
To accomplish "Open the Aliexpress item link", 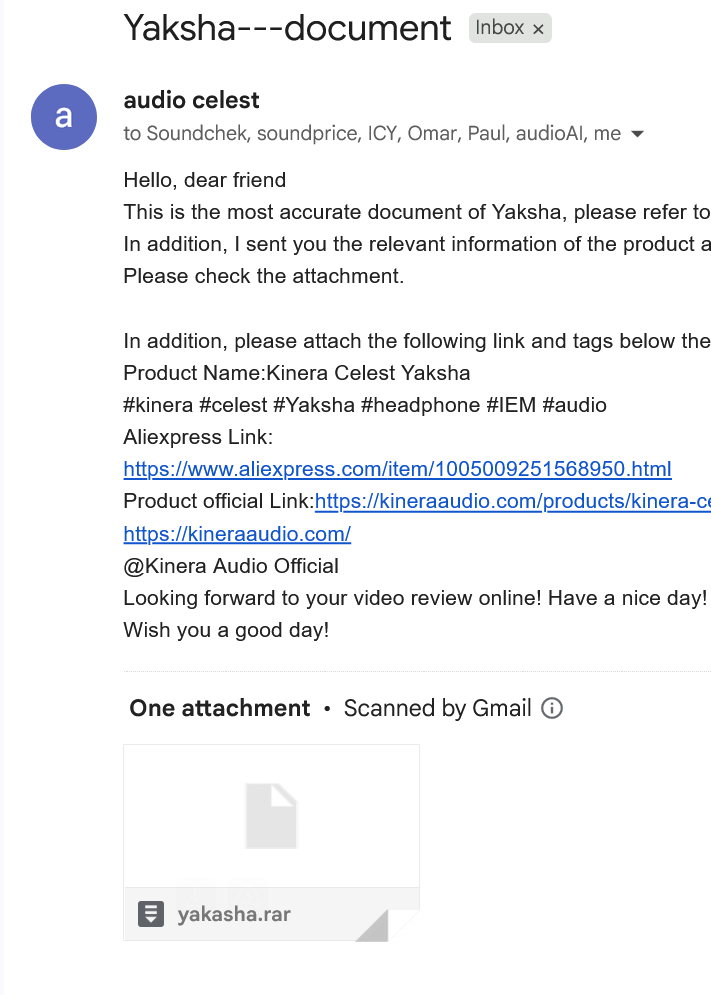I will 397,469.
